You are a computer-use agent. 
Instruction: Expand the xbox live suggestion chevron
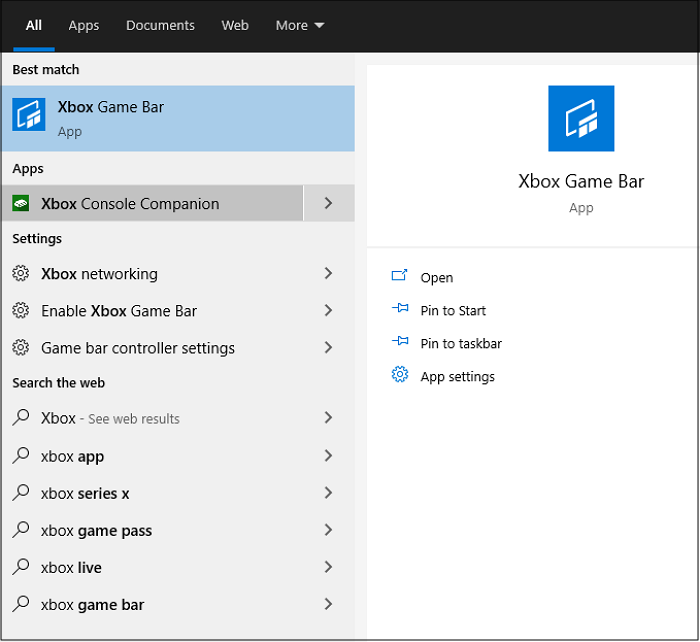328,567
